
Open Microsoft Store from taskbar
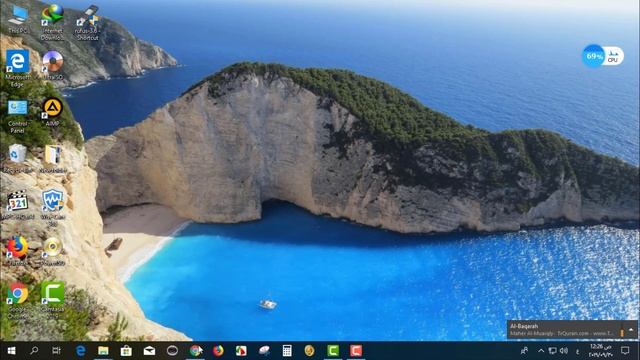click(x=126, y=351)
